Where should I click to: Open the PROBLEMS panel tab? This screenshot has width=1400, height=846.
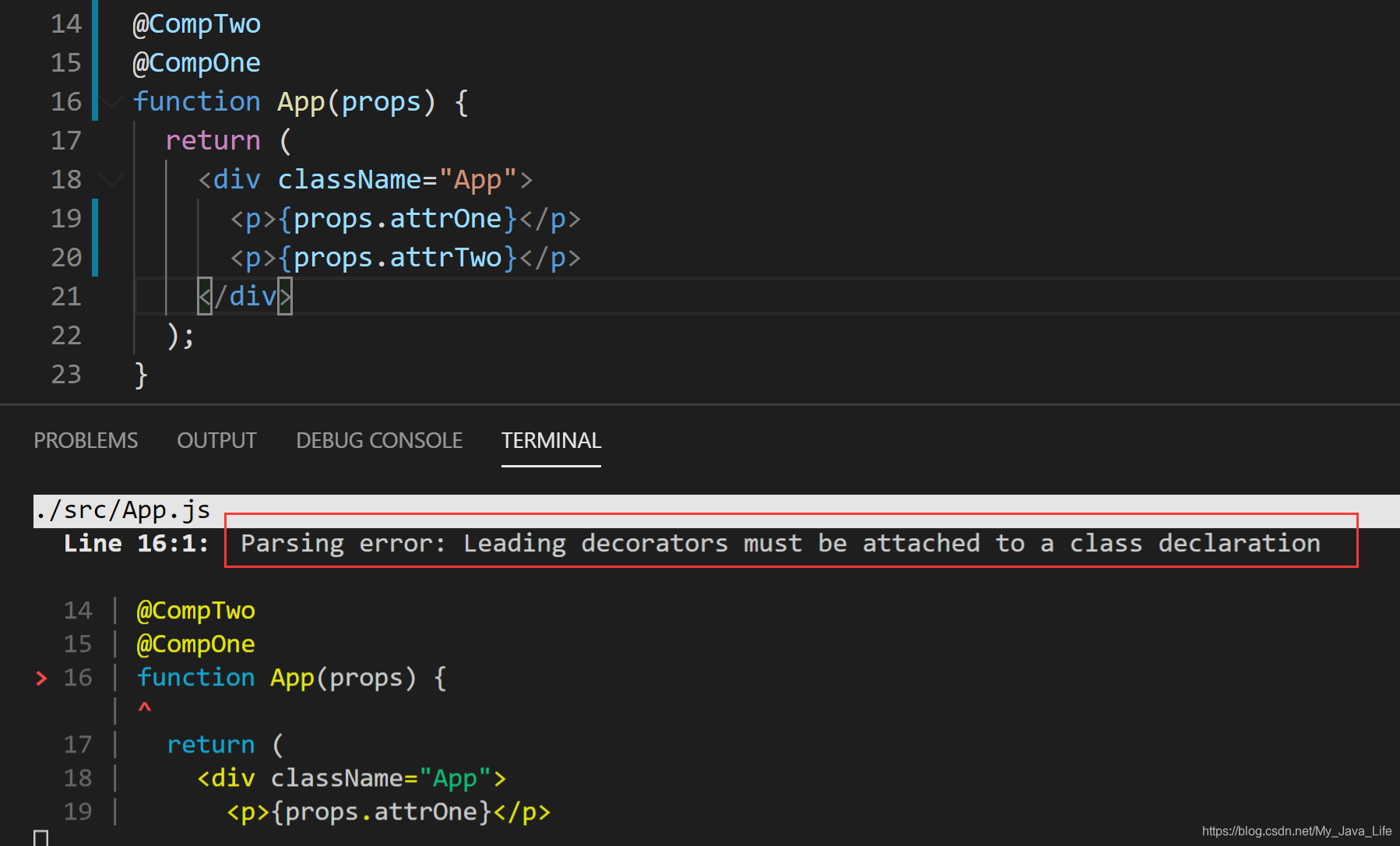[x=86, y=440]
